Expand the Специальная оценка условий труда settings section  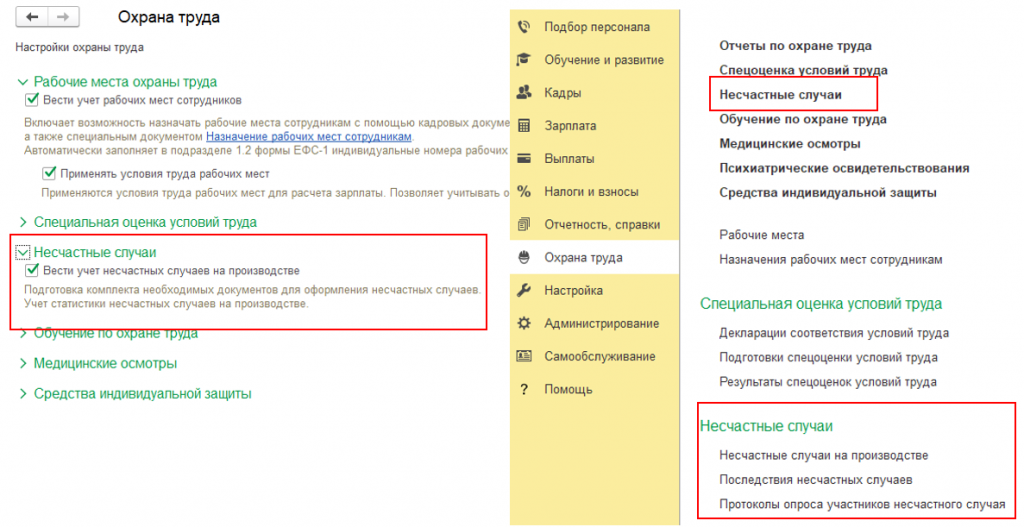click(23, 222)
